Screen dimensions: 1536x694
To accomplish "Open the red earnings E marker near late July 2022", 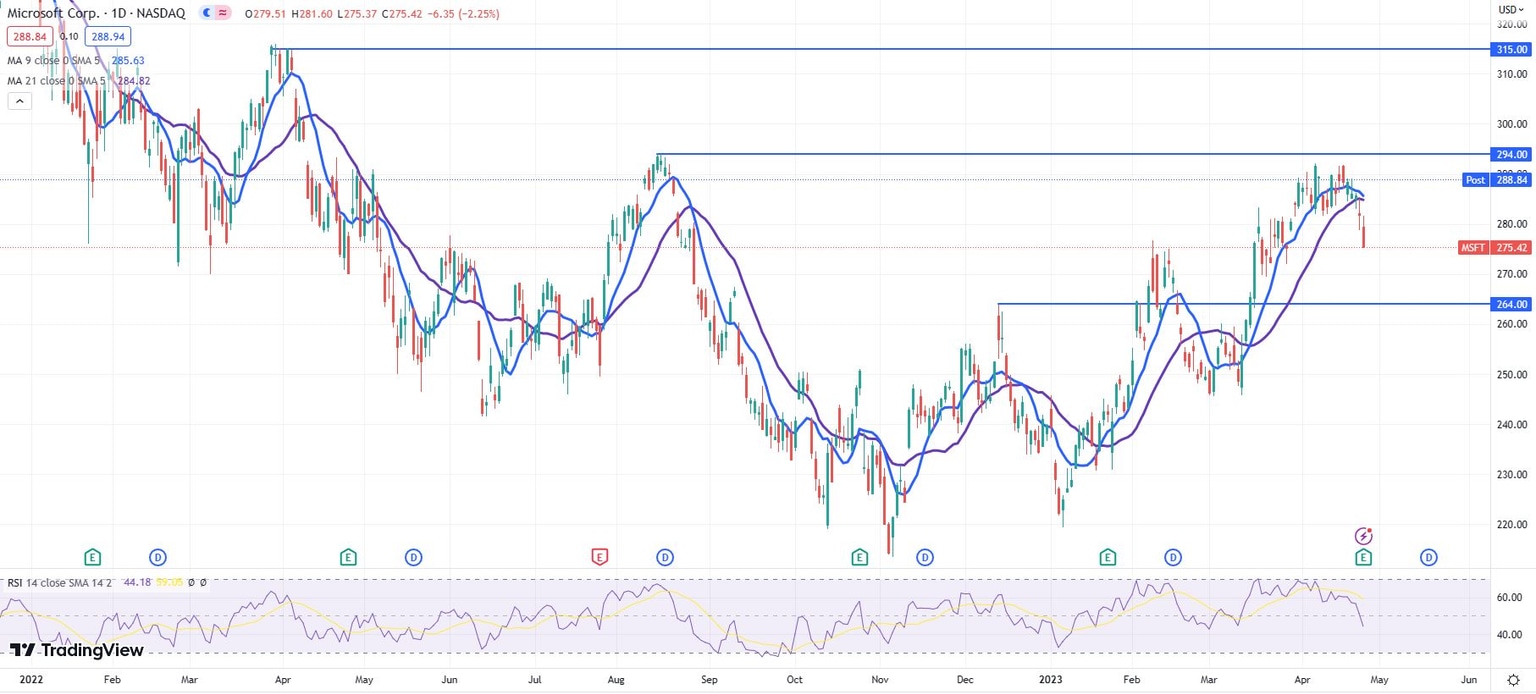I will (x=599, y=556).
